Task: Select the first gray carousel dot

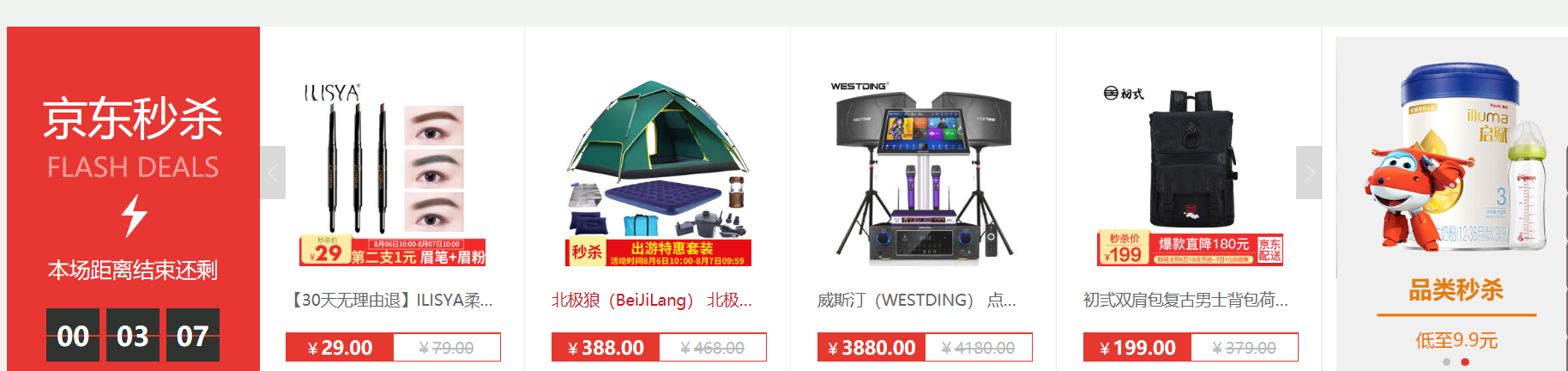Action: pyautogui.click(x=1446, y=362)
